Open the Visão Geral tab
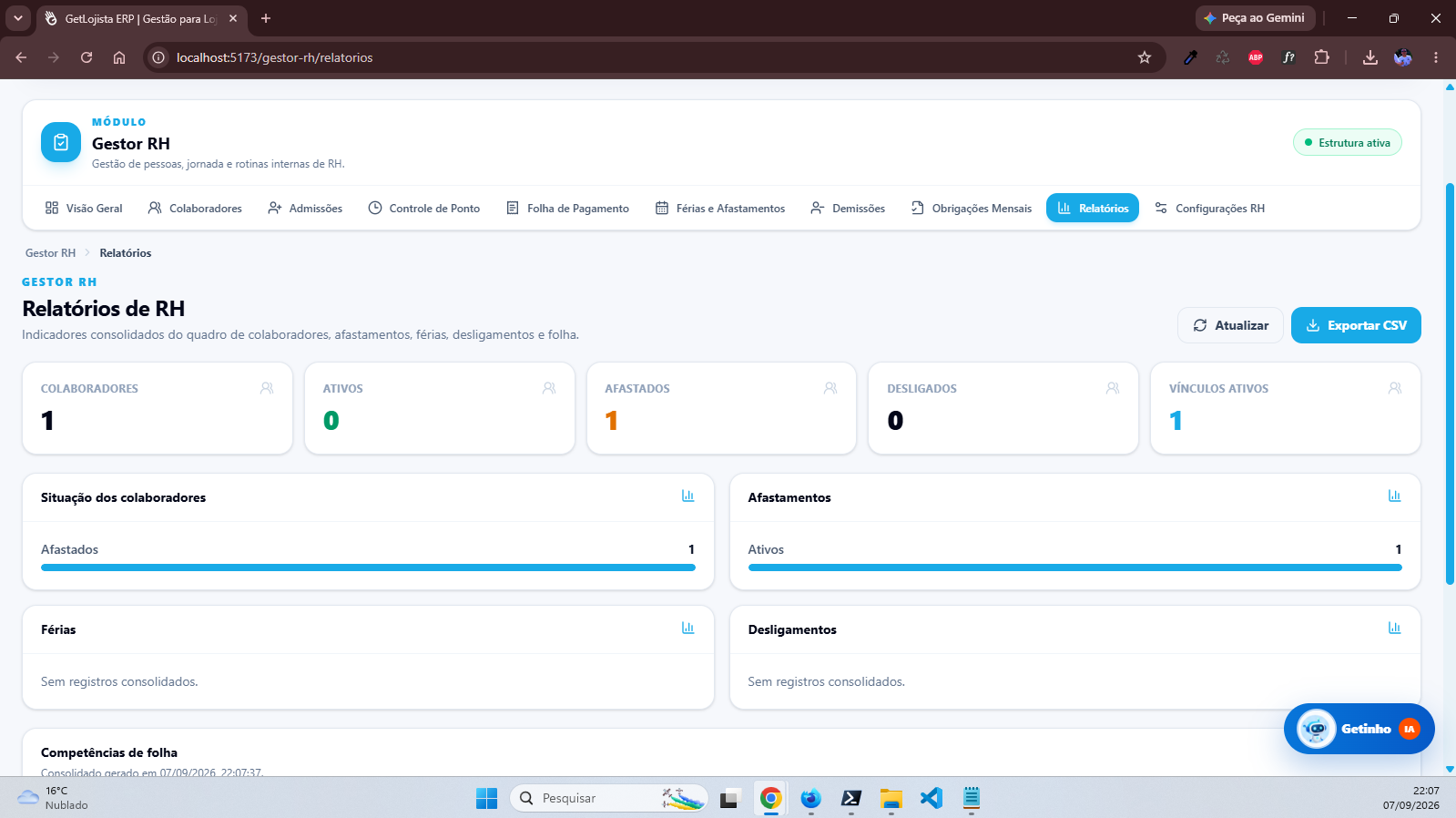The width and height of the screenshot is (1456, 818). [84, 208]
